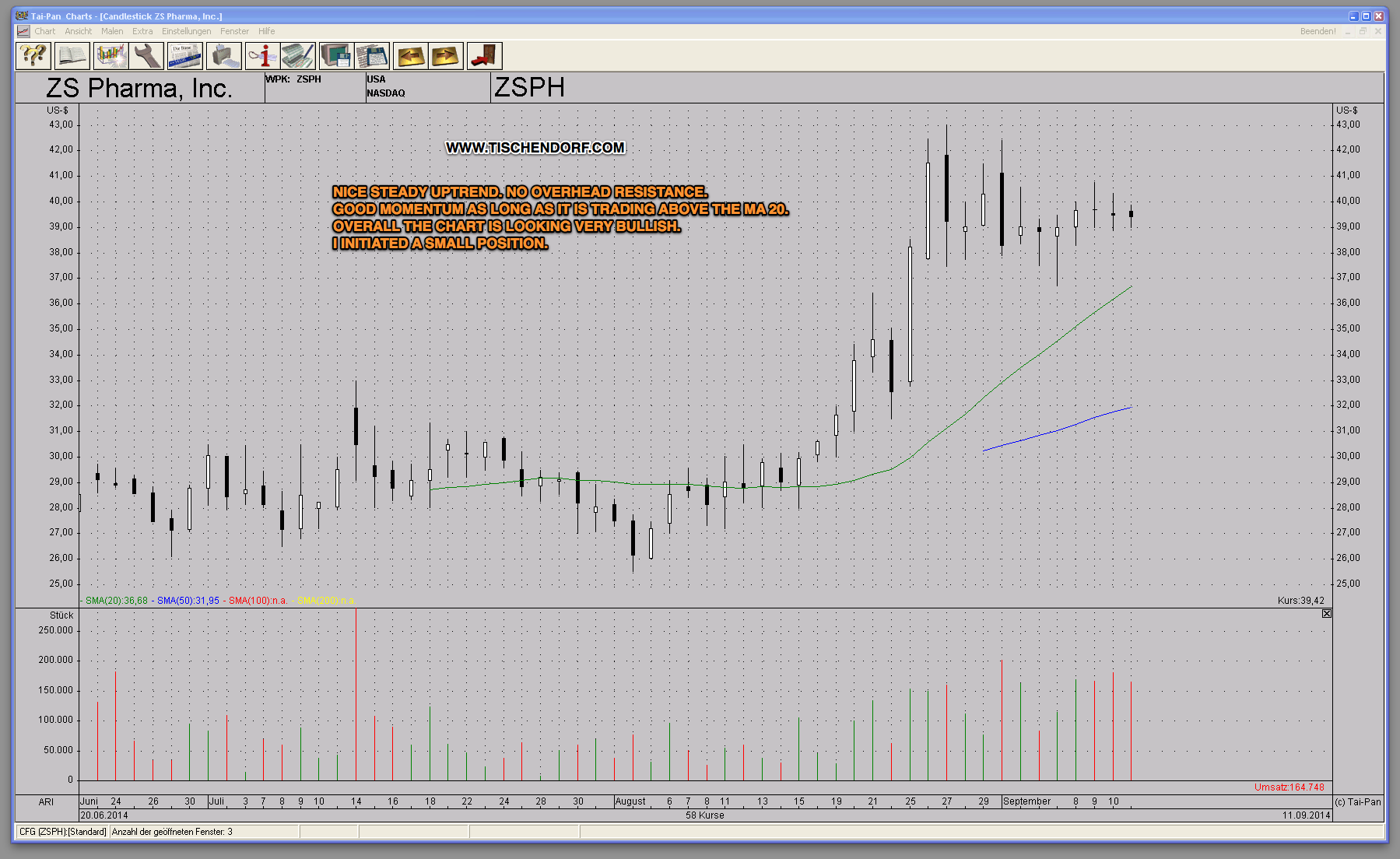Click the document with floppy disk icon
The height and width of the screenshot is (859, 1400).
pyautogui.click(x=372, y=56)
